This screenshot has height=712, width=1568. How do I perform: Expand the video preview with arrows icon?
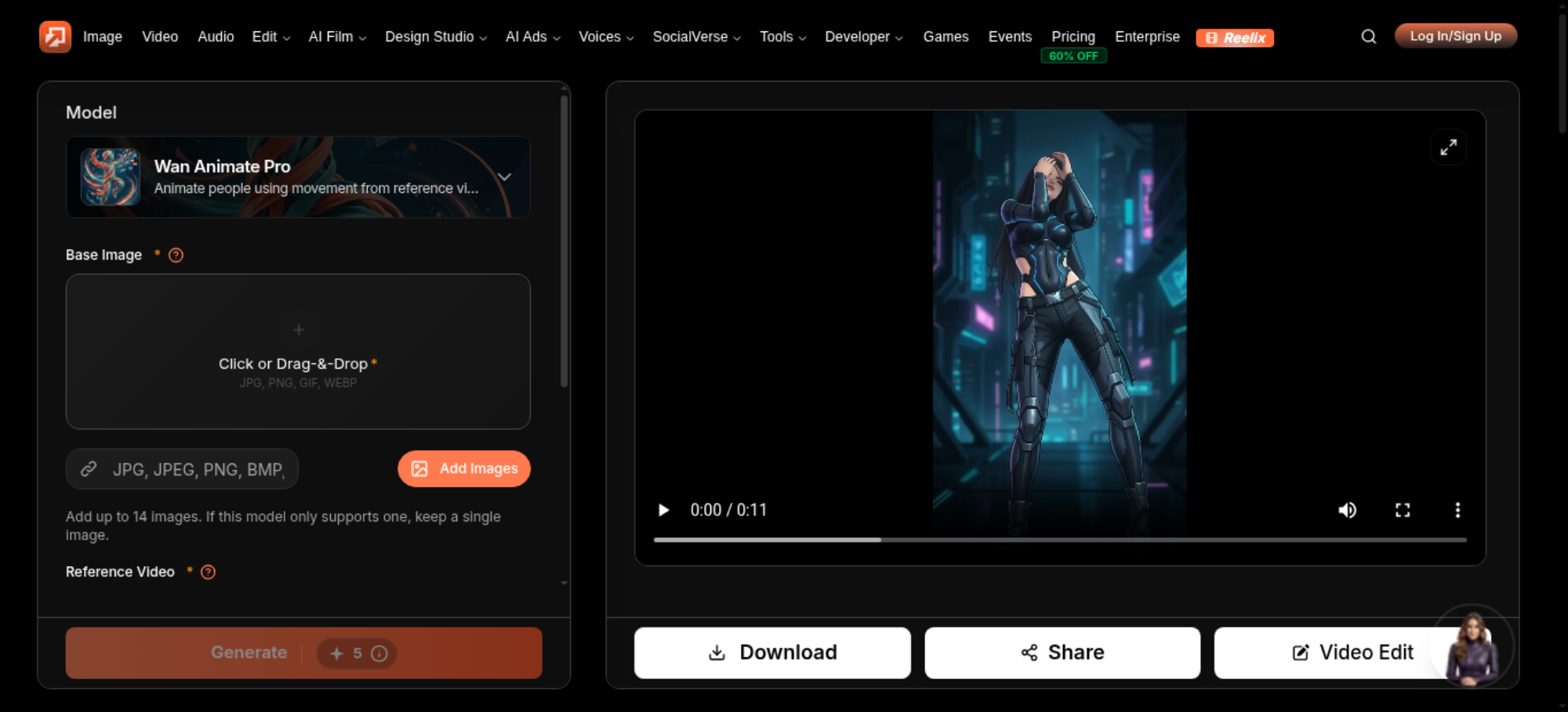click(x=1449, y=147)
